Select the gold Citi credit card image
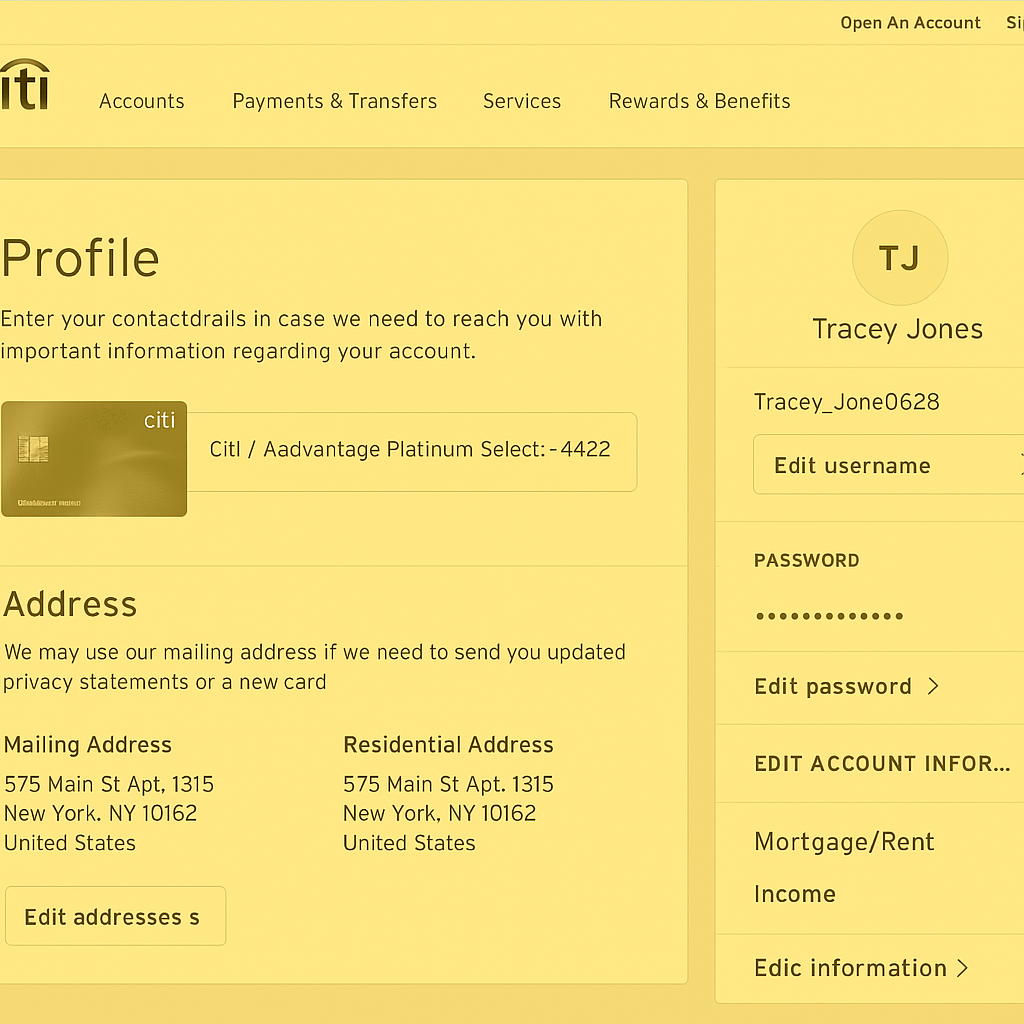This screenshot has width=1024, height=1024. 94,459
